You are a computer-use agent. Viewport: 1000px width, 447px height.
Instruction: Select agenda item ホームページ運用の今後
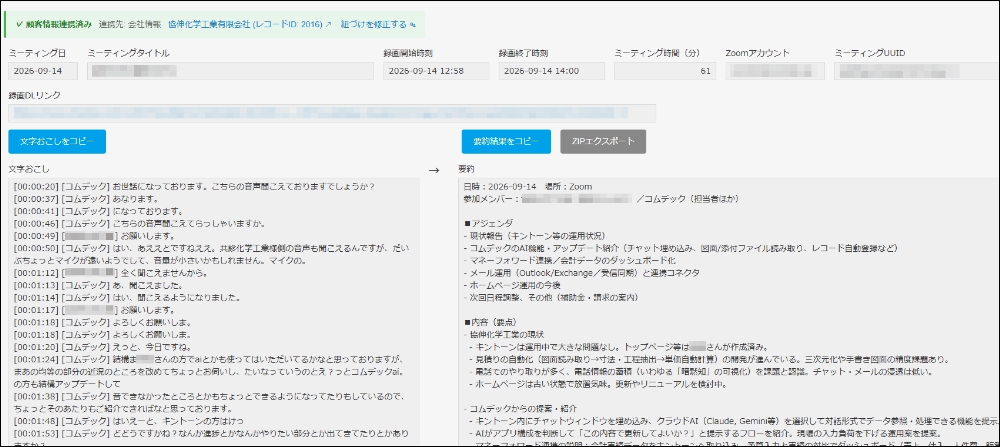tap(513, 285)
